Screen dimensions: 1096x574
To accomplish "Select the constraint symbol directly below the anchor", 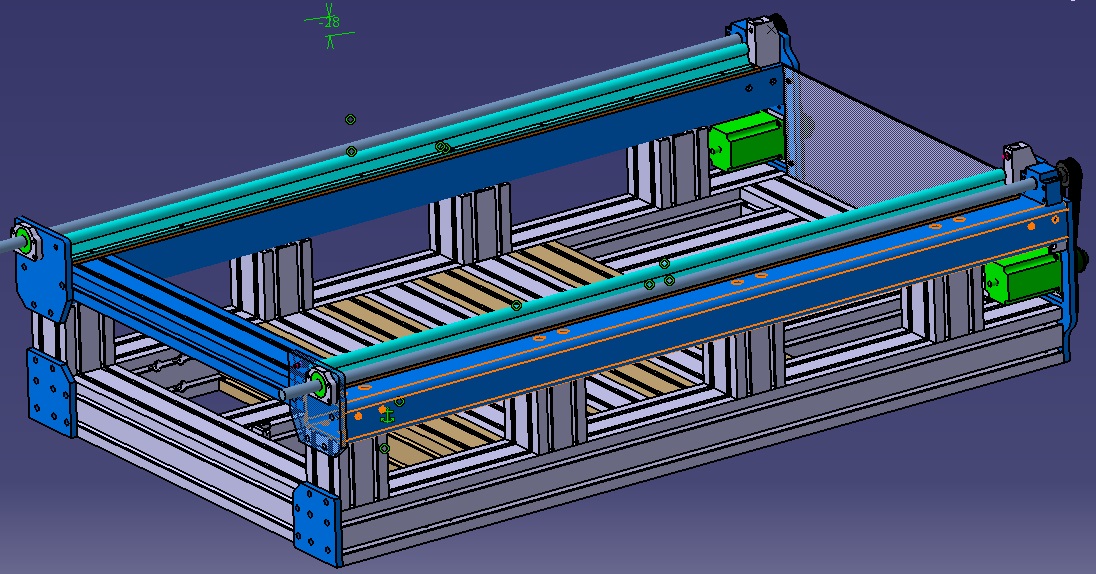I will pos(384,449).
